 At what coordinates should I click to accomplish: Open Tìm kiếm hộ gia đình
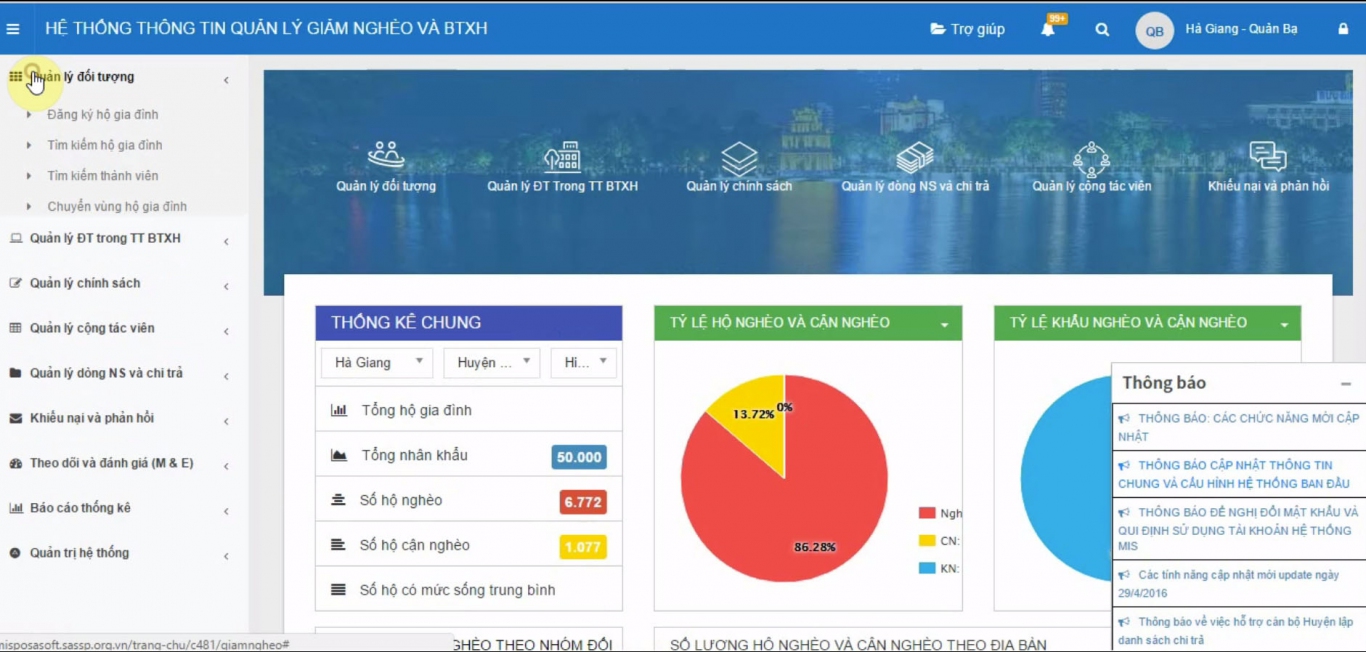pyautogui.click(x=104, y=145)
